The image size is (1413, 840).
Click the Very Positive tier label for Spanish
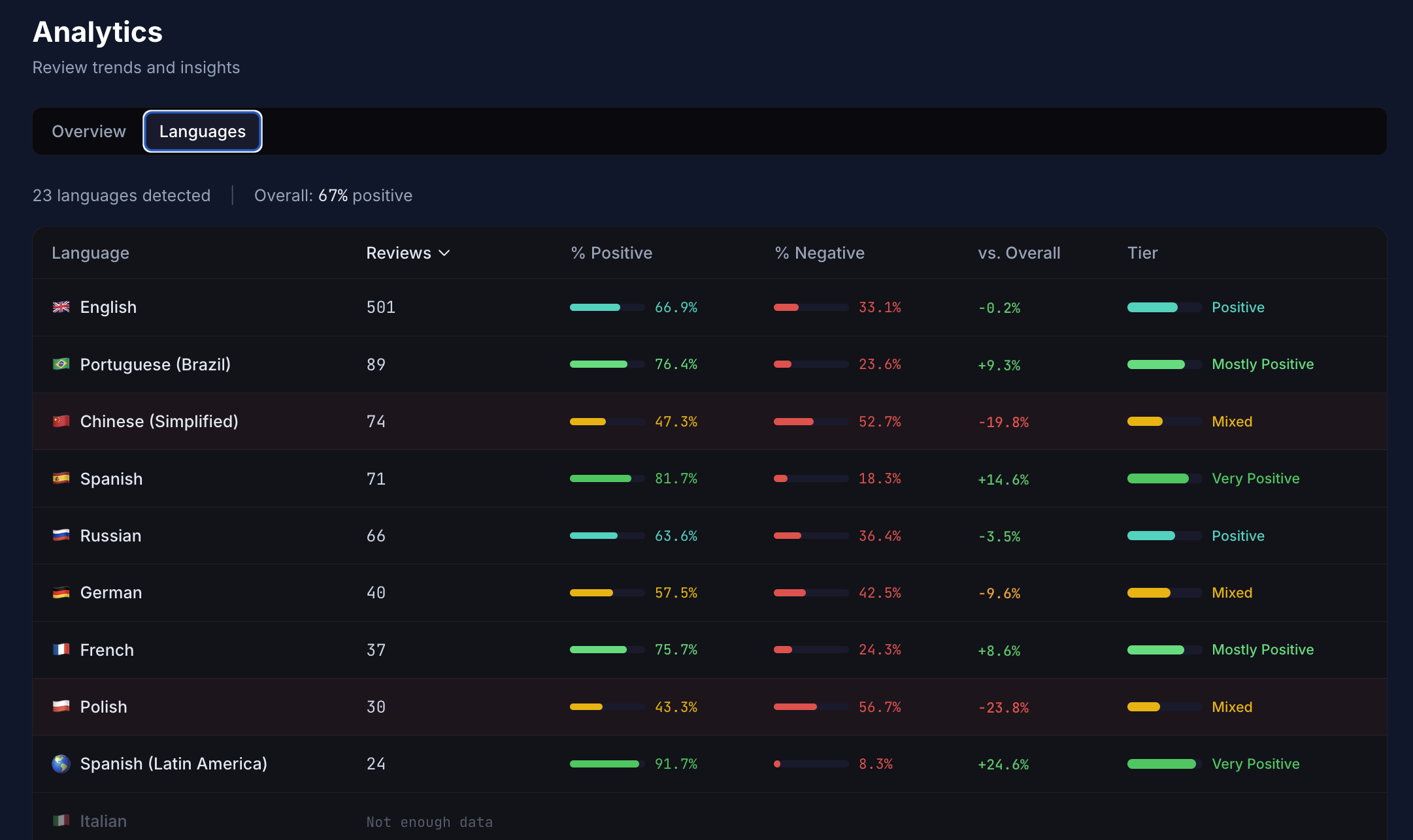(1255, 478)
